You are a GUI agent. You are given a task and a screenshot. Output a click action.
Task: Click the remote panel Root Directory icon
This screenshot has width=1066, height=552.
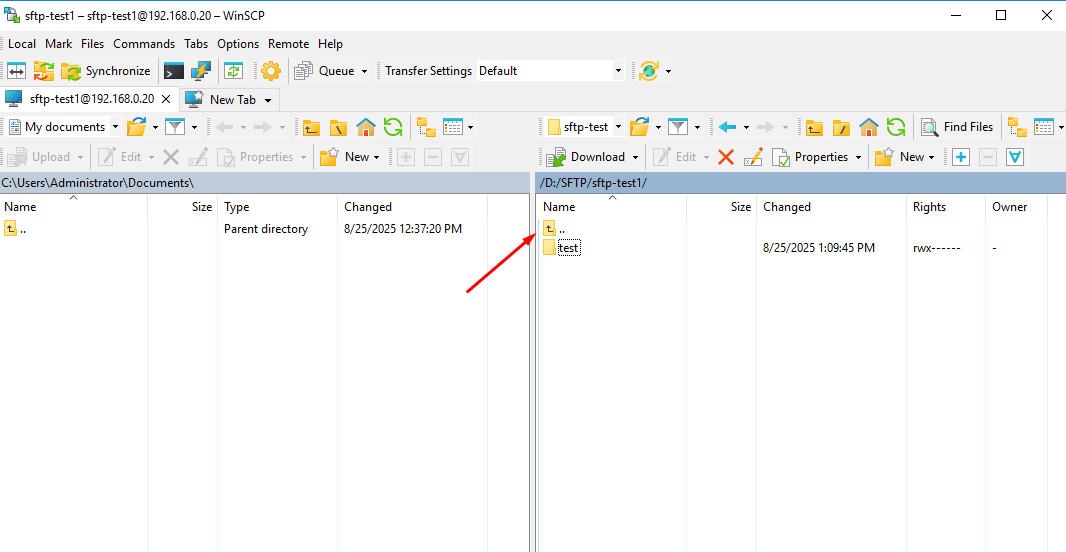(x=842, y=126)
